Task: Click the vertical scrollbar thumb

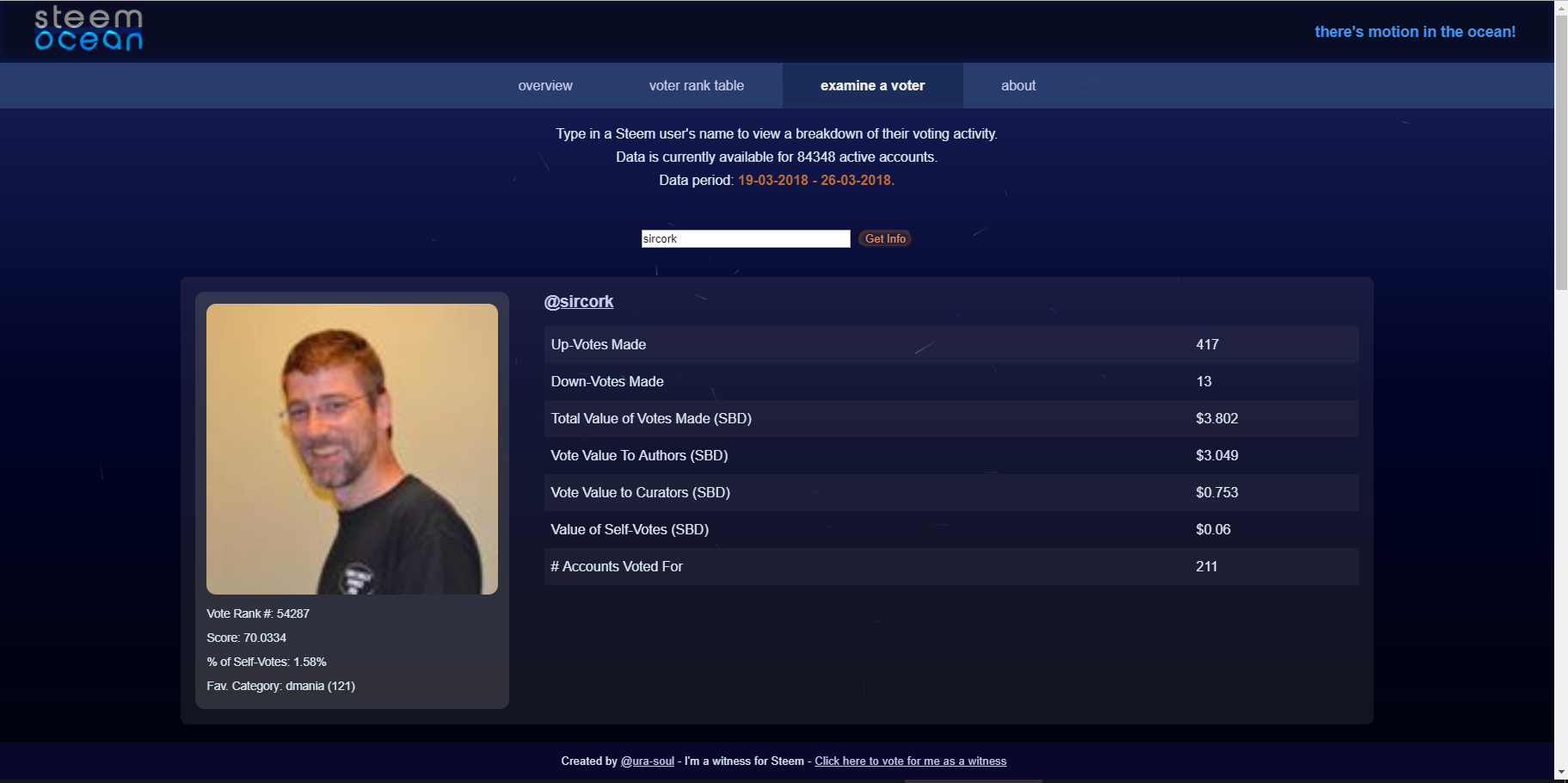Action: coord(1561,153)
